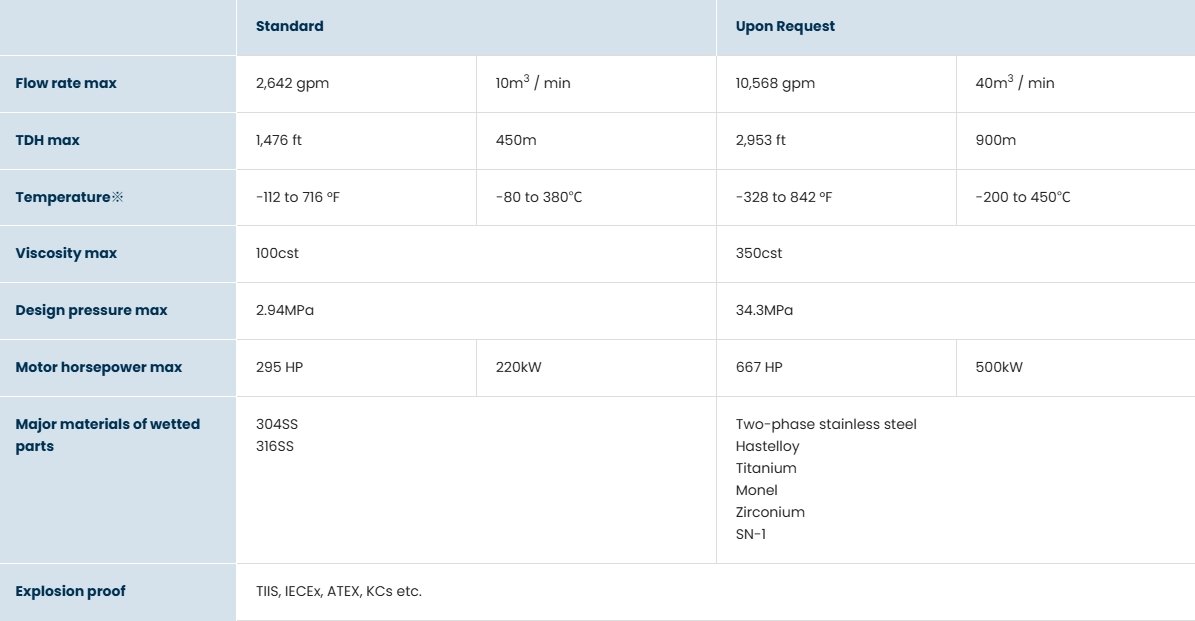Select the 2,642 gpm cell
Screen dimensions: 1195x621
pos(292,83)
